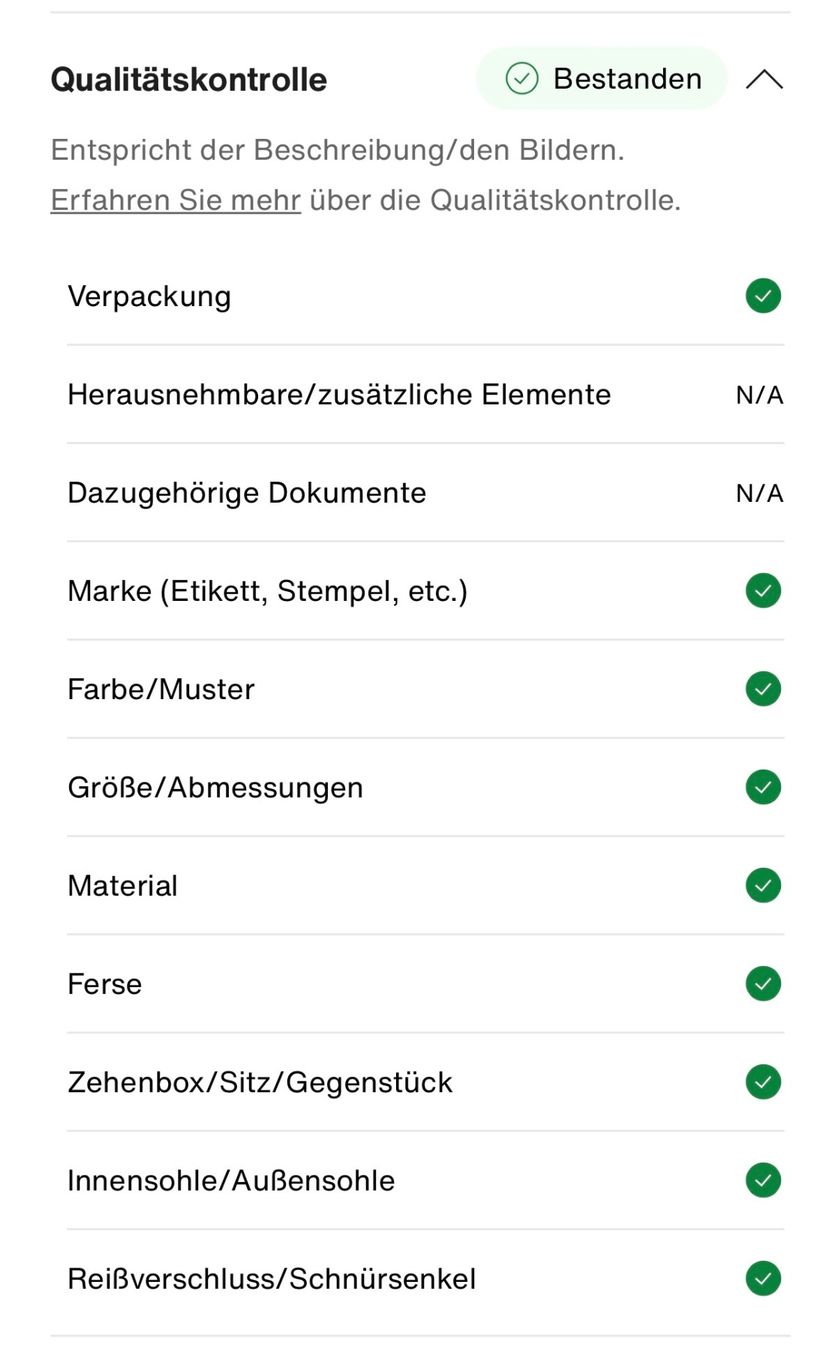Click the Qualitätskontrolle section heading
This screenshot has height=1350, width=840.
(189, 79)
